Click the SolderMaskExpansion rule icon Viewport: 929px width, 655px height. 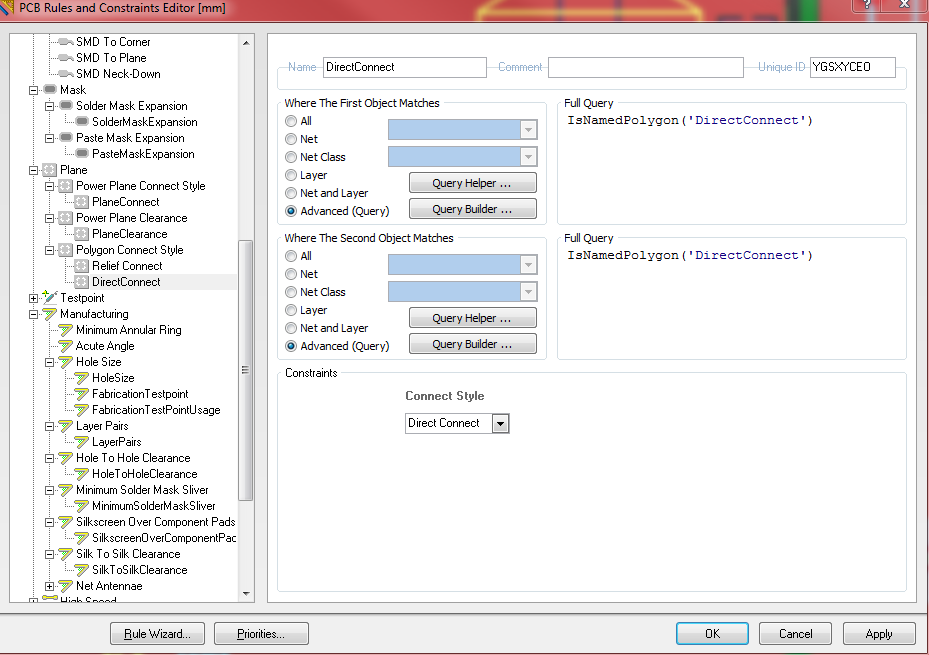82,121
